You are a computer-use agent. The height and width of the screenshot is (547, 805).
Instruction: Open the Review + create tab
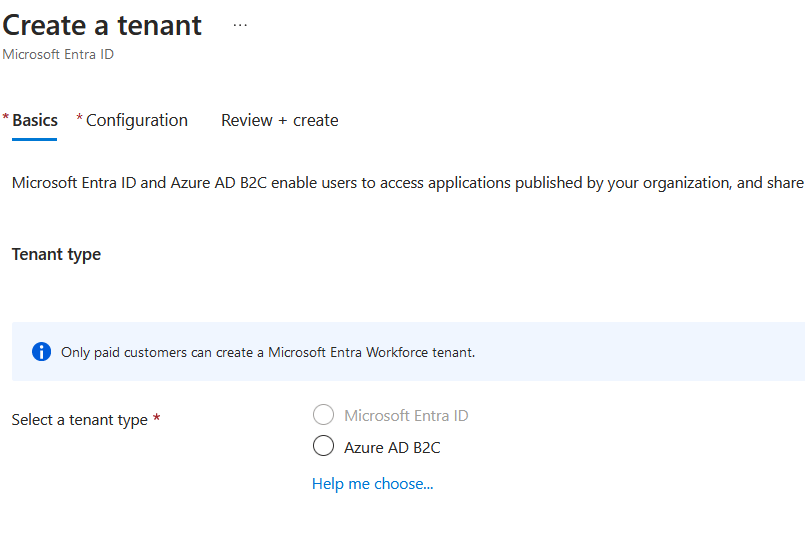[280, 120]
